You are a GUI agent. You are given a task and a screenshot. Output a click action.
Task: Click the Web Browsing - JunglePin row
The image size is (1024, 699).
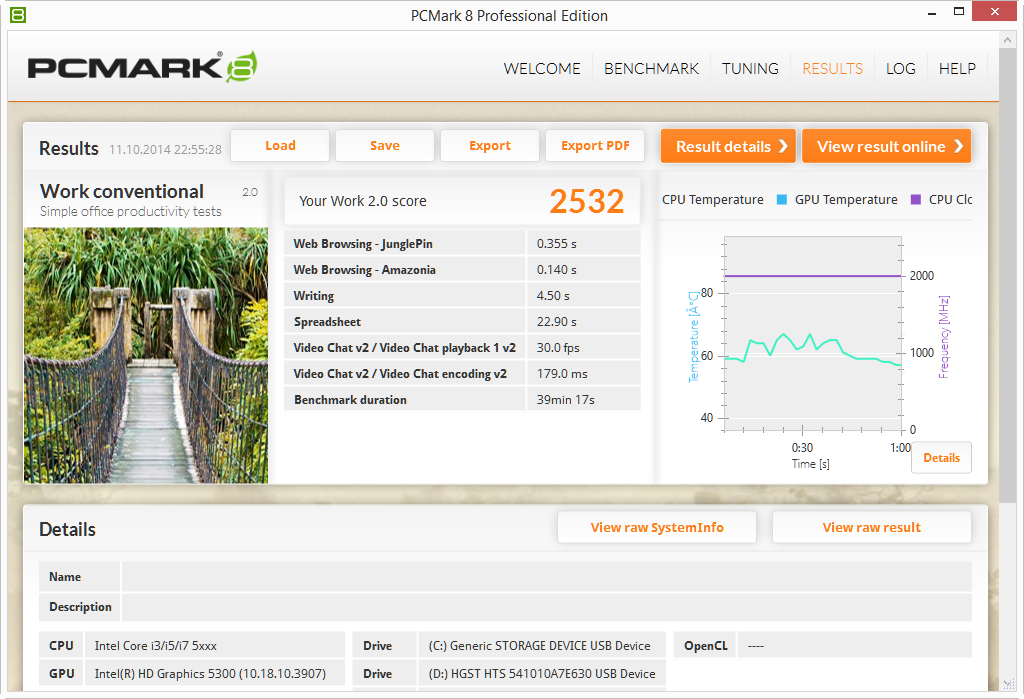(x=462, y=244)
